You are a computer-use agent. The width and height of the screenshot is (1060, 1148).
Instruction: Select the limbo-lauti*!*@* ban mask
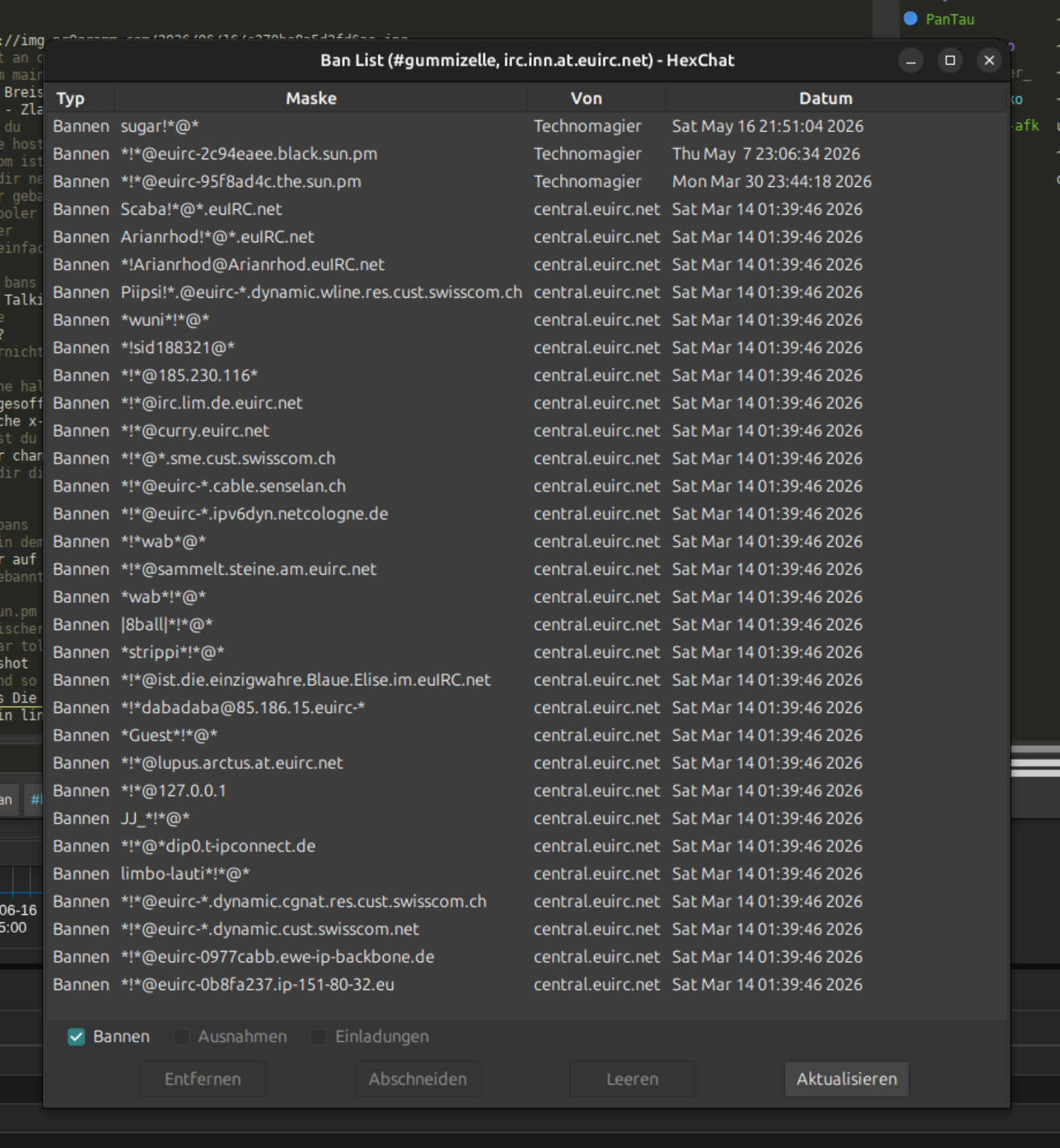coord(185,873)
